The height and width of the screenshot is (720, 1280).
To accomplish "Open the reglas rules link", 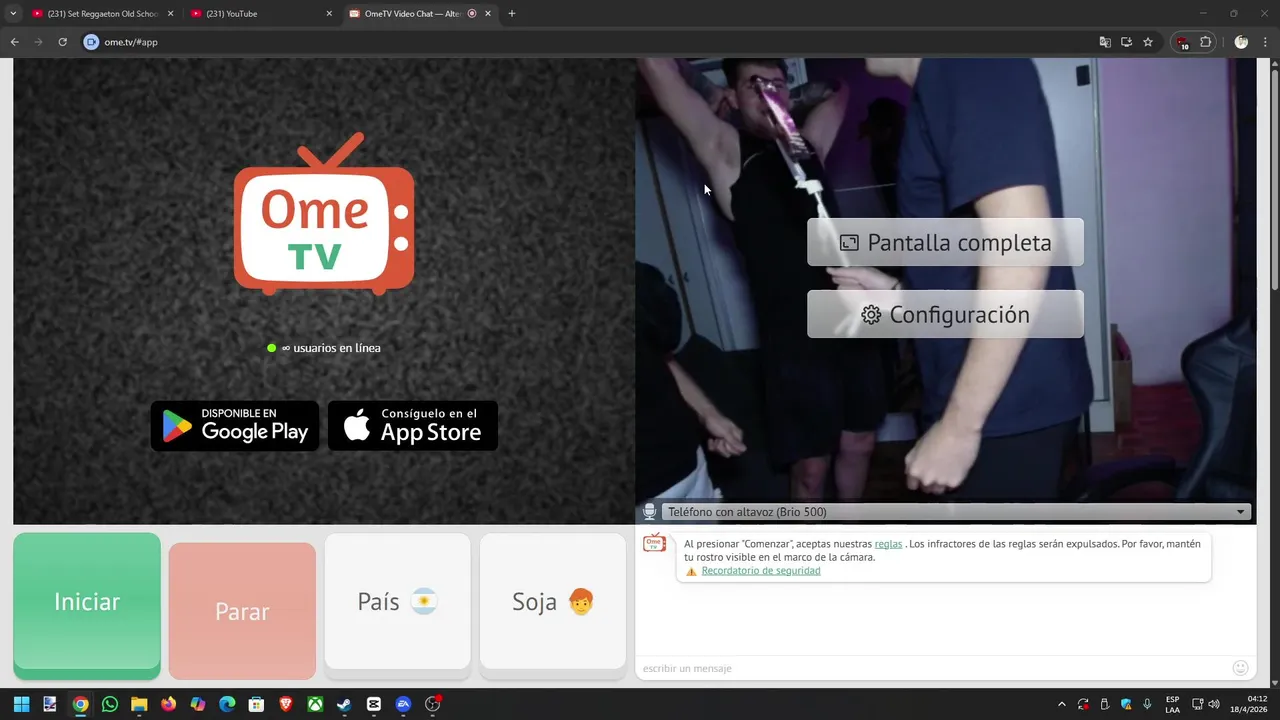I will click(888, 544).
